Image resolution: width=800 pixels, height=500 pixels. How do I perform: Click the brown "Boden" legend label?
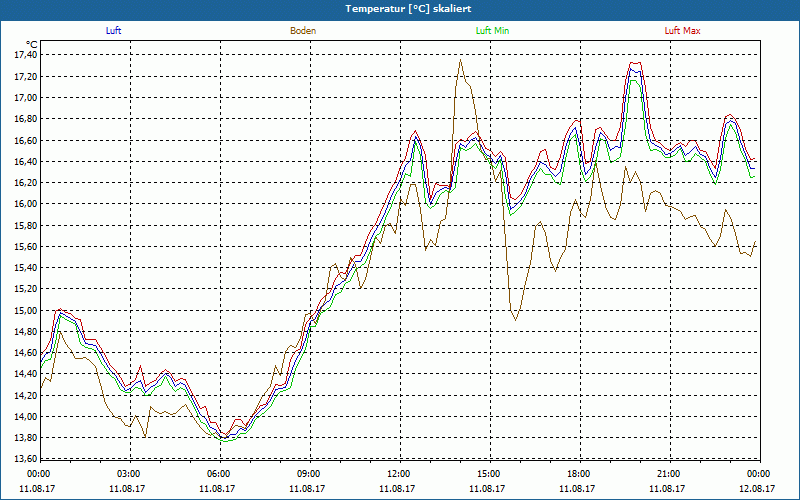coord(303,31)
